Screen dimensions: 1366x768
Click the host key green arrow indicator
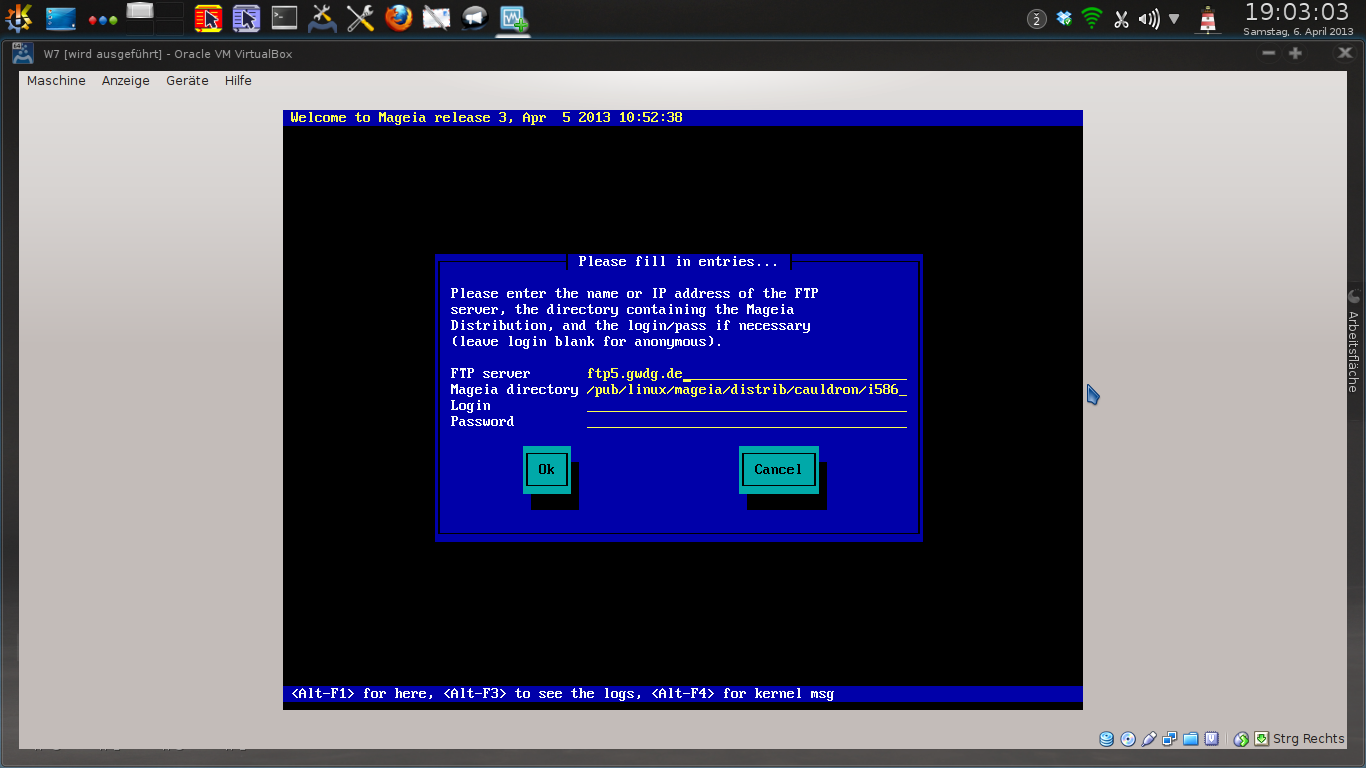click(x=1263, y=739)
